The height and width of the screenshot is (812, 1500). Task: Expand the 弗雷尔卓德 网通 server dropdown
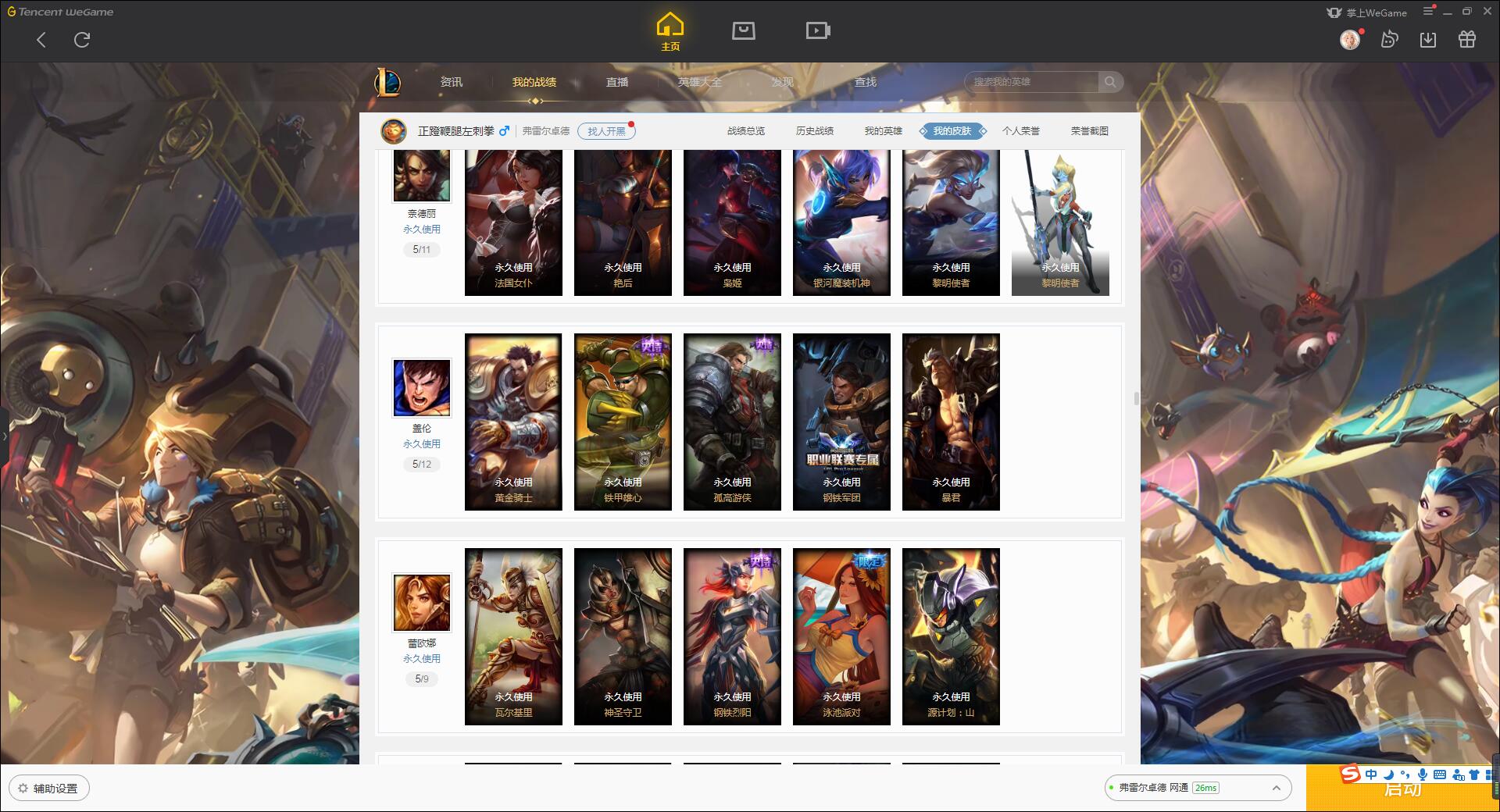(1197, 788)
